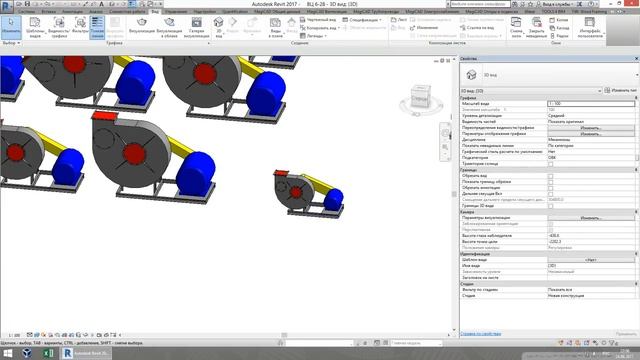The height and width of the screenshot is (360, 640).
Task: Toggle Crop Region Visible (Показать границу обрезки) checkbox
Action: tap(551, 182)
